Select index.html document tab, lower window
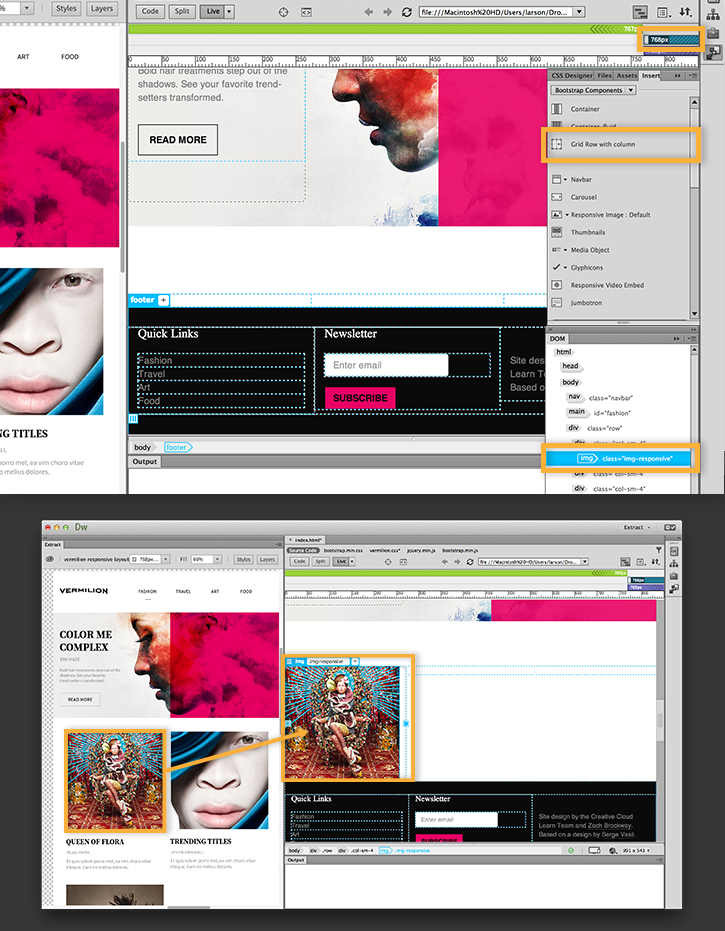 (x=308, y=540)
